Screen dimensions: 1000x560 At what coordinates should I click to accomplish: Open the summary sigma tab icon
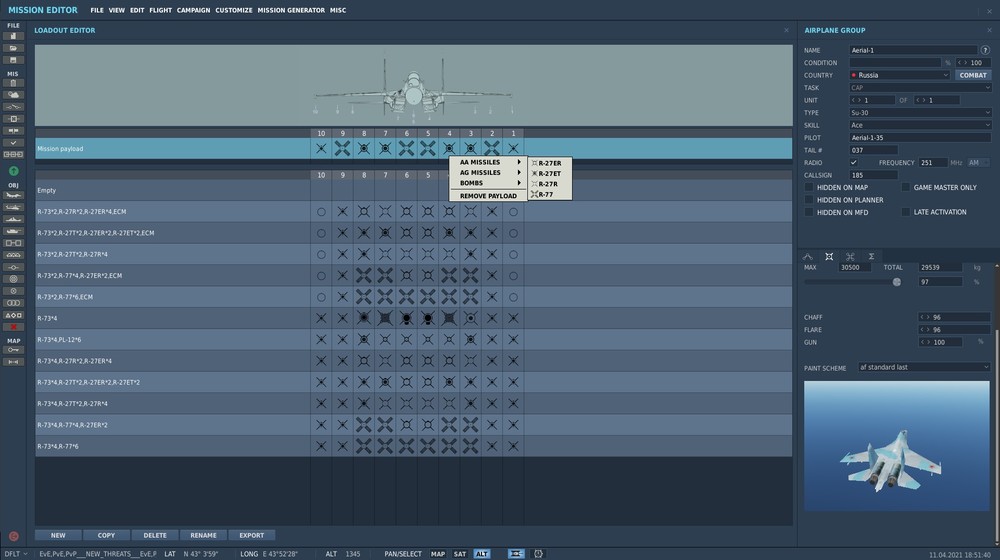[x=871, y=256]
